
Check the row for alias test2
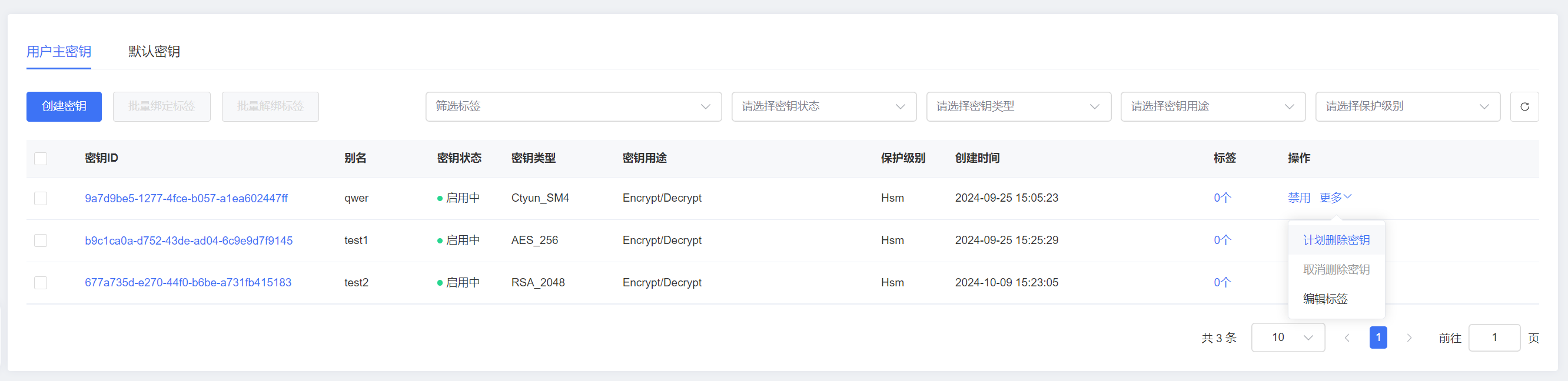coord(41,283)
